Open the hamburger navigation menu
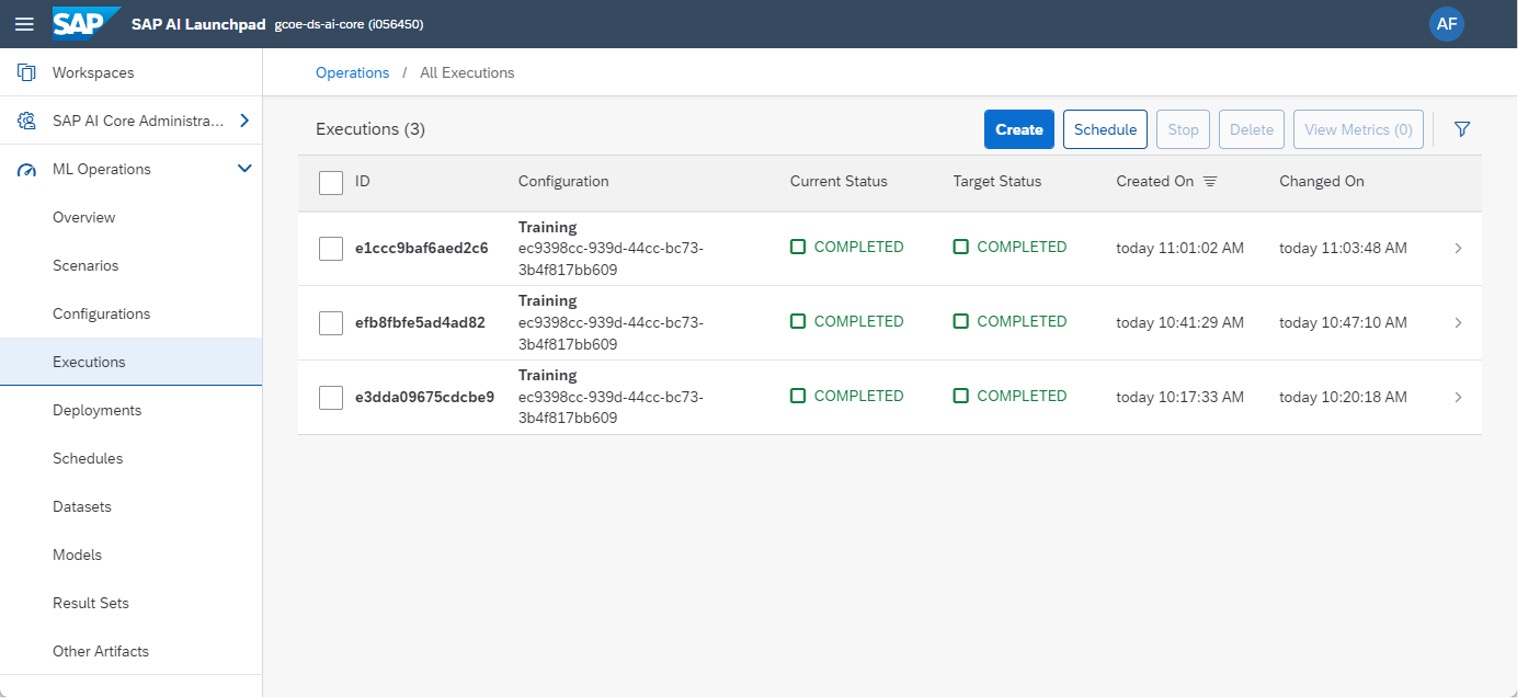Image resolution: width=1518 pixels, height=698 pixels. 25,24
